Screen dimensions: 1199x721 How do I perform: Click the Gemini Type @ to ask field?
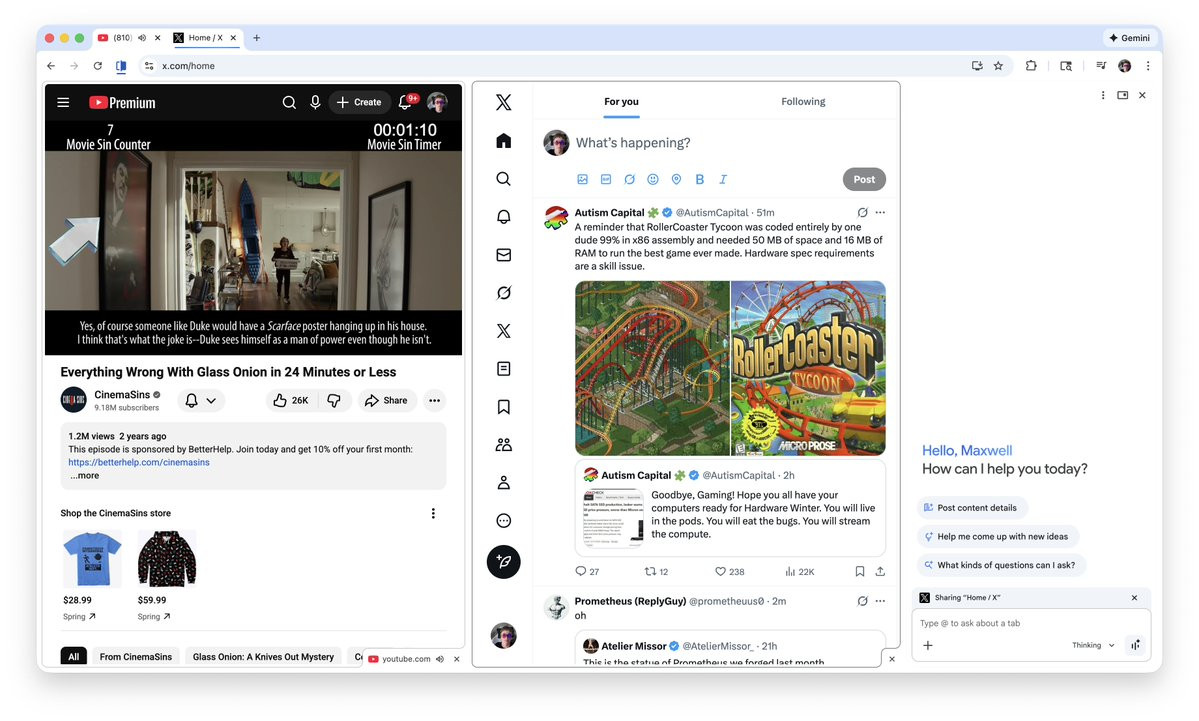(x=1031, y=623)
